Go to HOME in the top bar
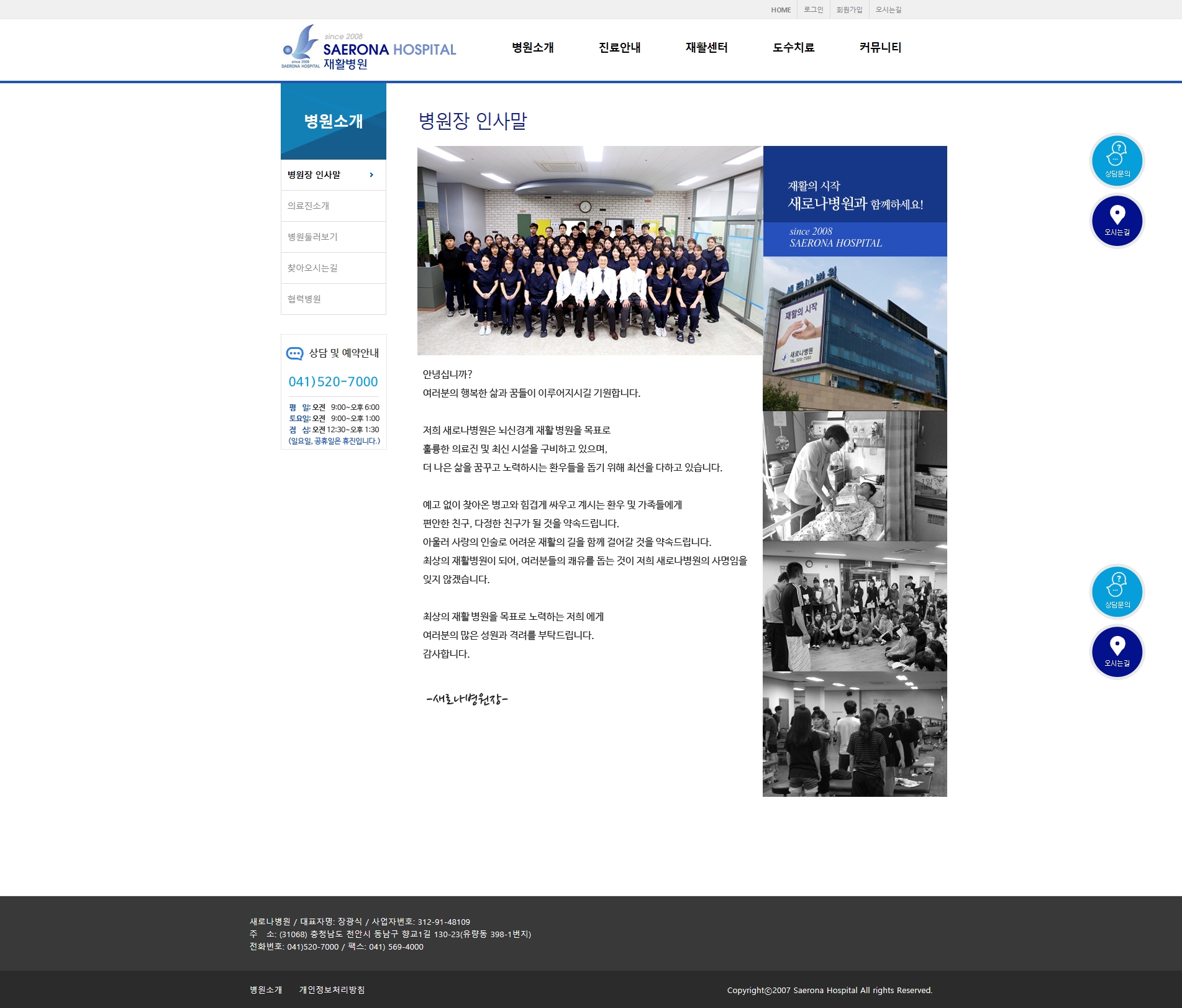The image size is (1182, 1008). click(x=781, y=10)
